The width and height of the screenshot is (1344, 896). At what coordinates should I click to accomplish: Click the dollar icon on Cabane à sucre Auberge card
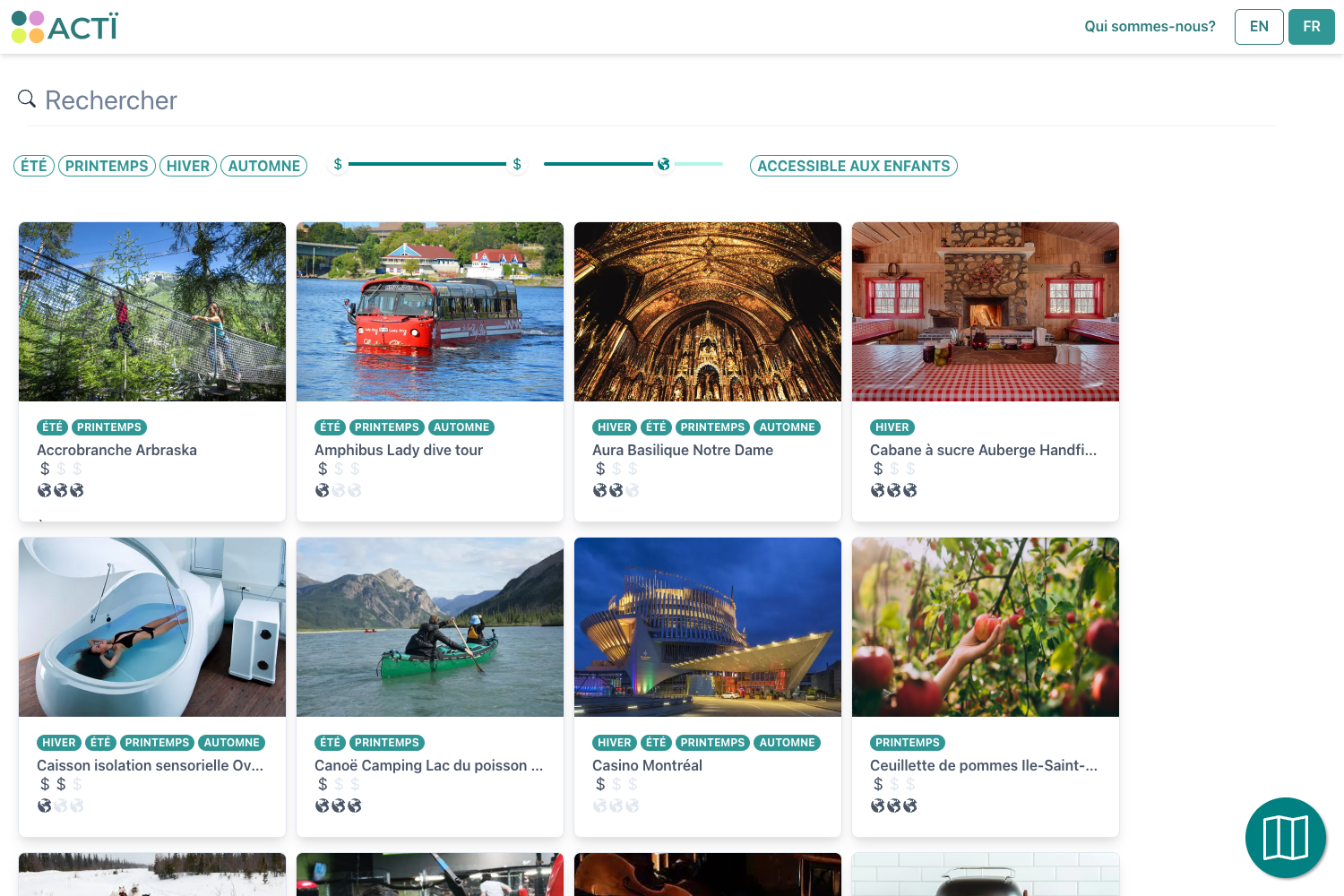(878, 468)
